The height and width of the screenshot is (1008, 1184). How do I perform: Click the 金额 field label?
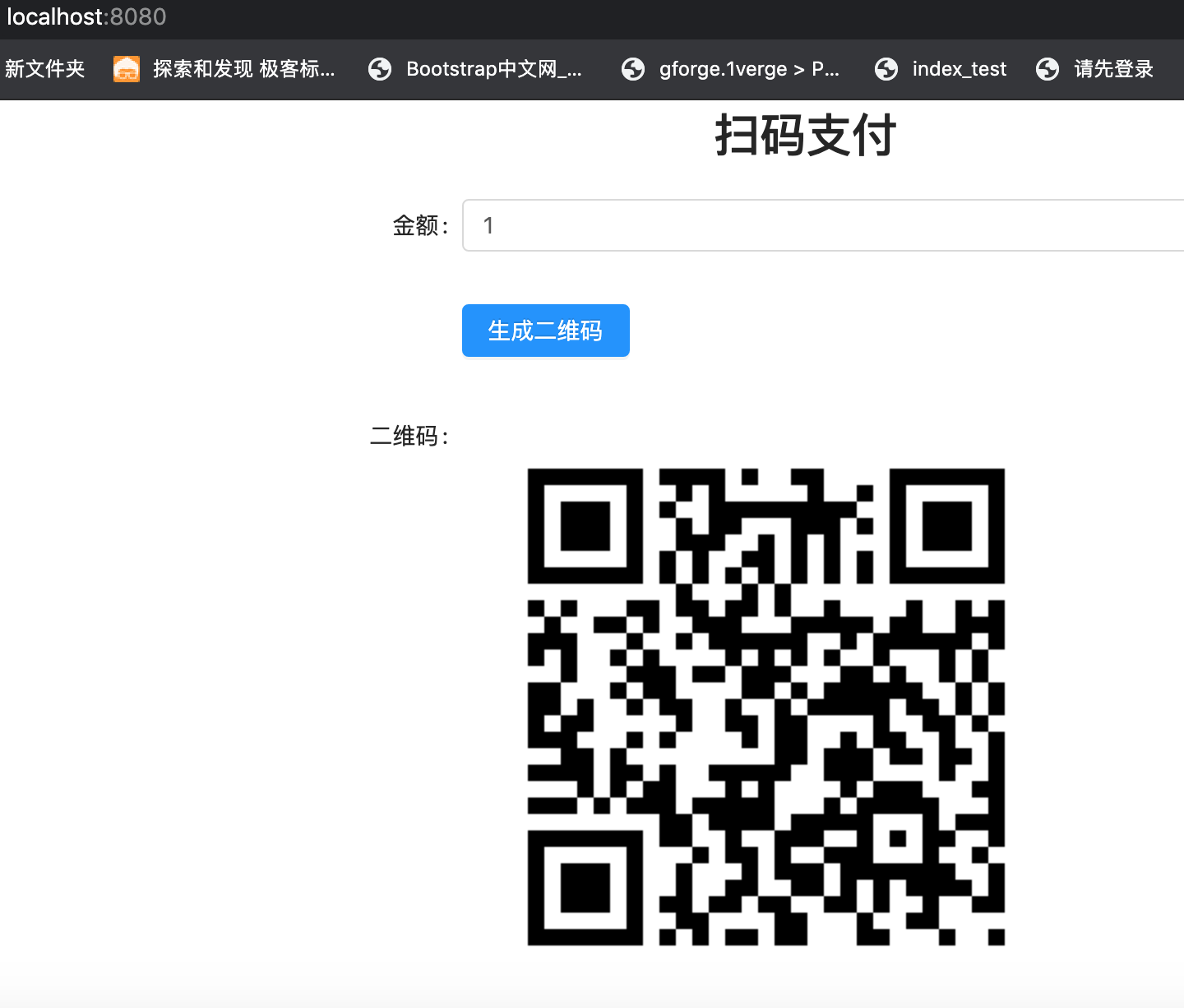(x=420, y=225)
